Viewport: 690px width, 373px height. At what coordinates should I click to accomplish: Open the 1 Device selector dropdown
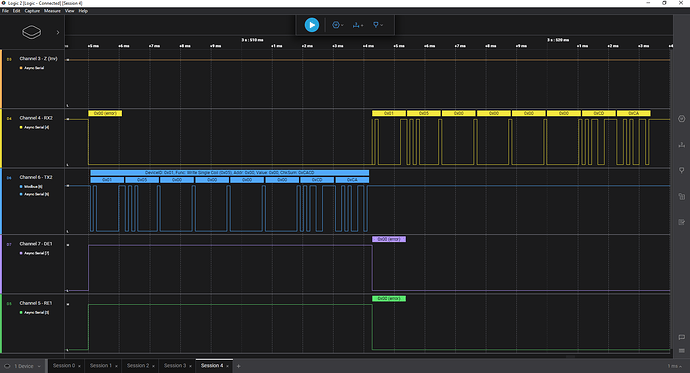[23, 366]
